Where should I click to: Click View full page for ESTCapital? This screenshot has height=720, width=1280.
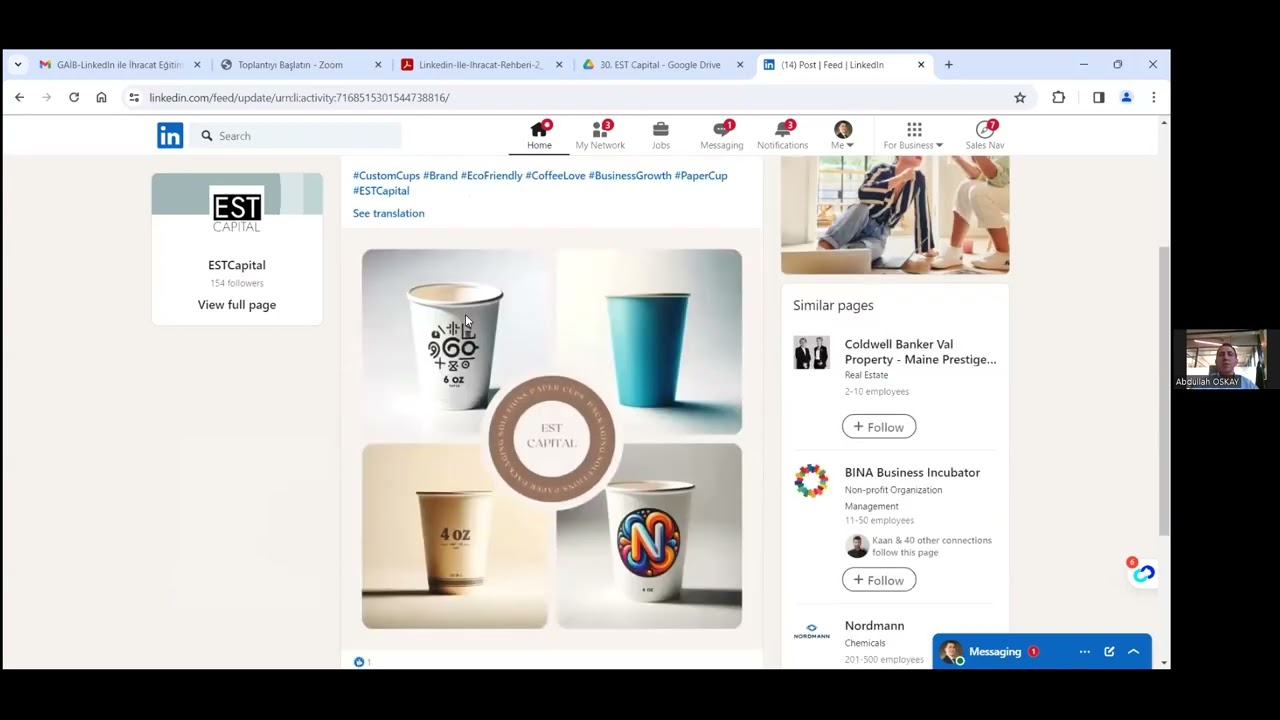(237, 305)
